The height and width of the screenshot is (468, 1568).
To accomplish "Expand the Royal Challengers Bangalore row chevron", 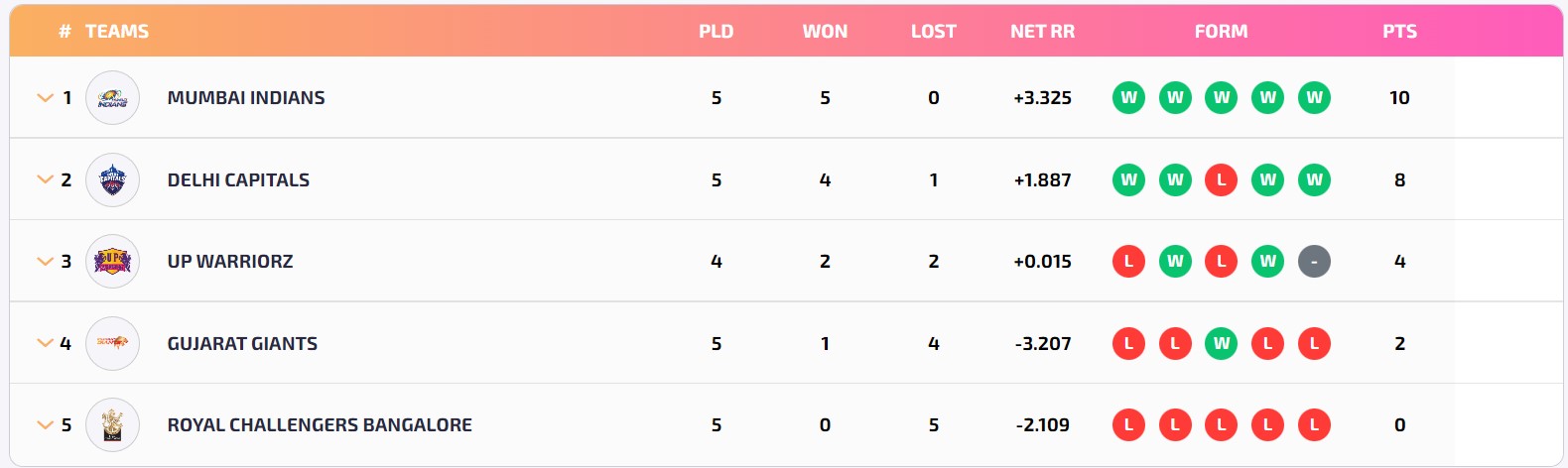I will pos(45,425).
